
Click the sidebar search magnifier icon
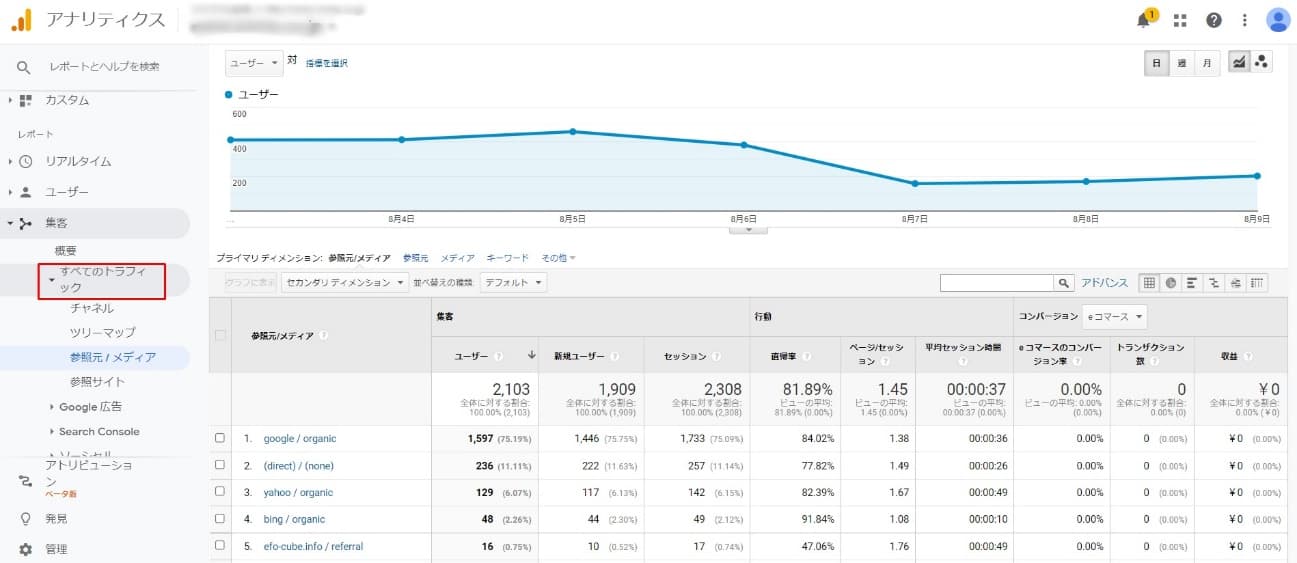(24, 67)
